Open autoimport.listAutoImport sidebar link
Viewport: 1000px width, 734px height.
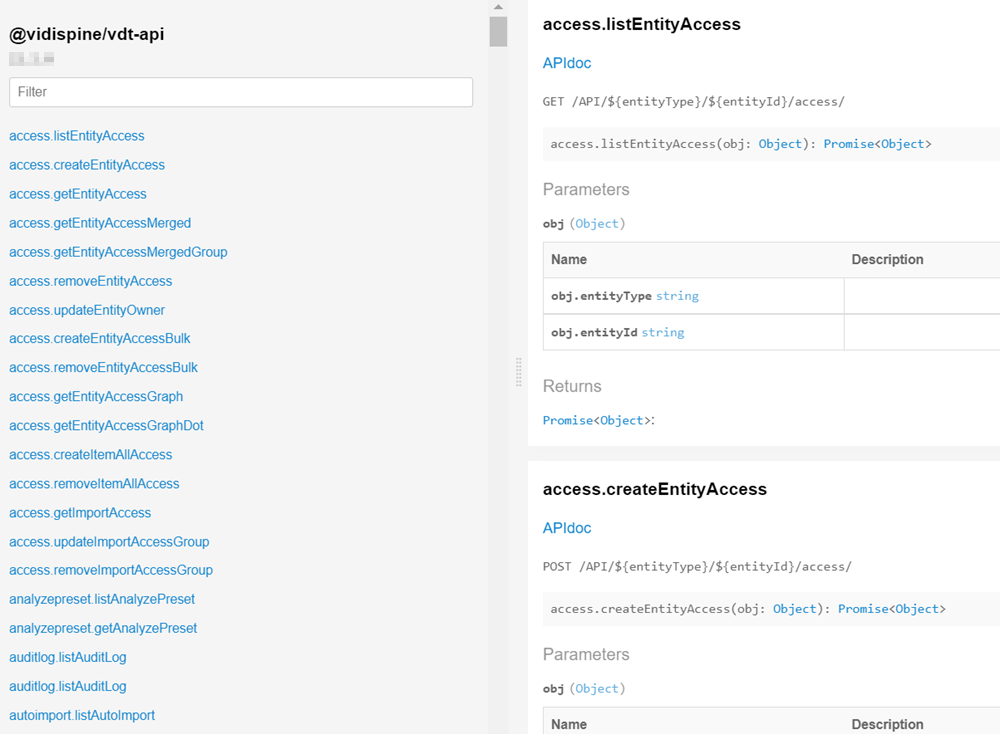point(82,715)
